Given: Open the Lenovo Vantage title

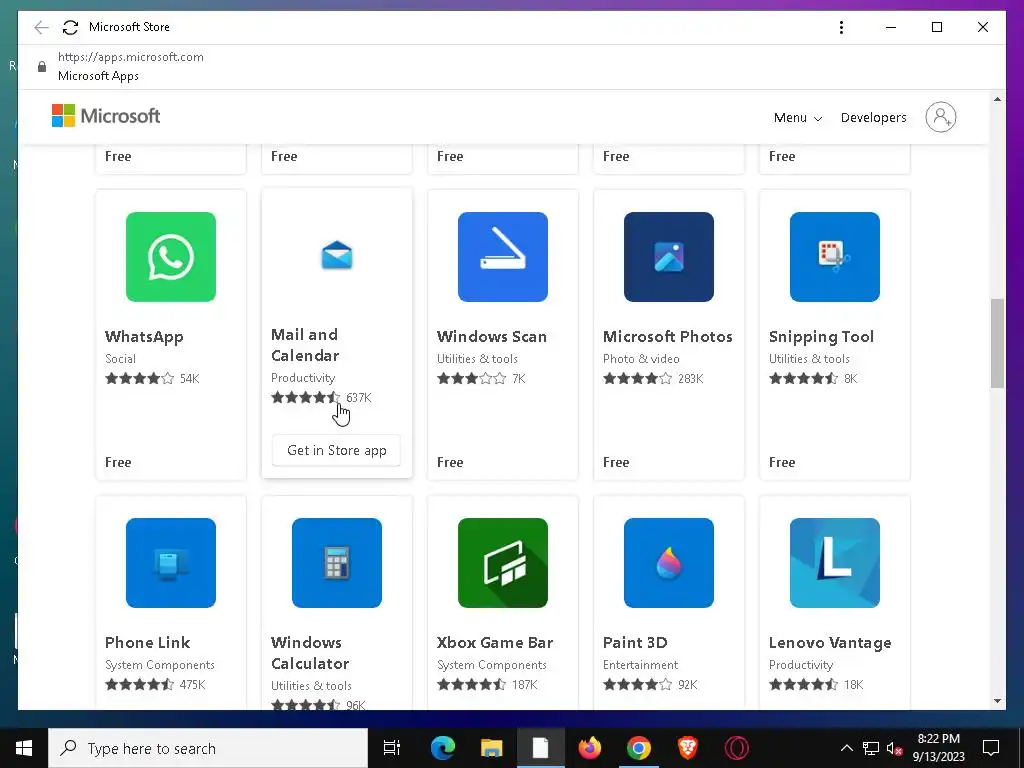Looking at the screenshot, I should point(830,643).
